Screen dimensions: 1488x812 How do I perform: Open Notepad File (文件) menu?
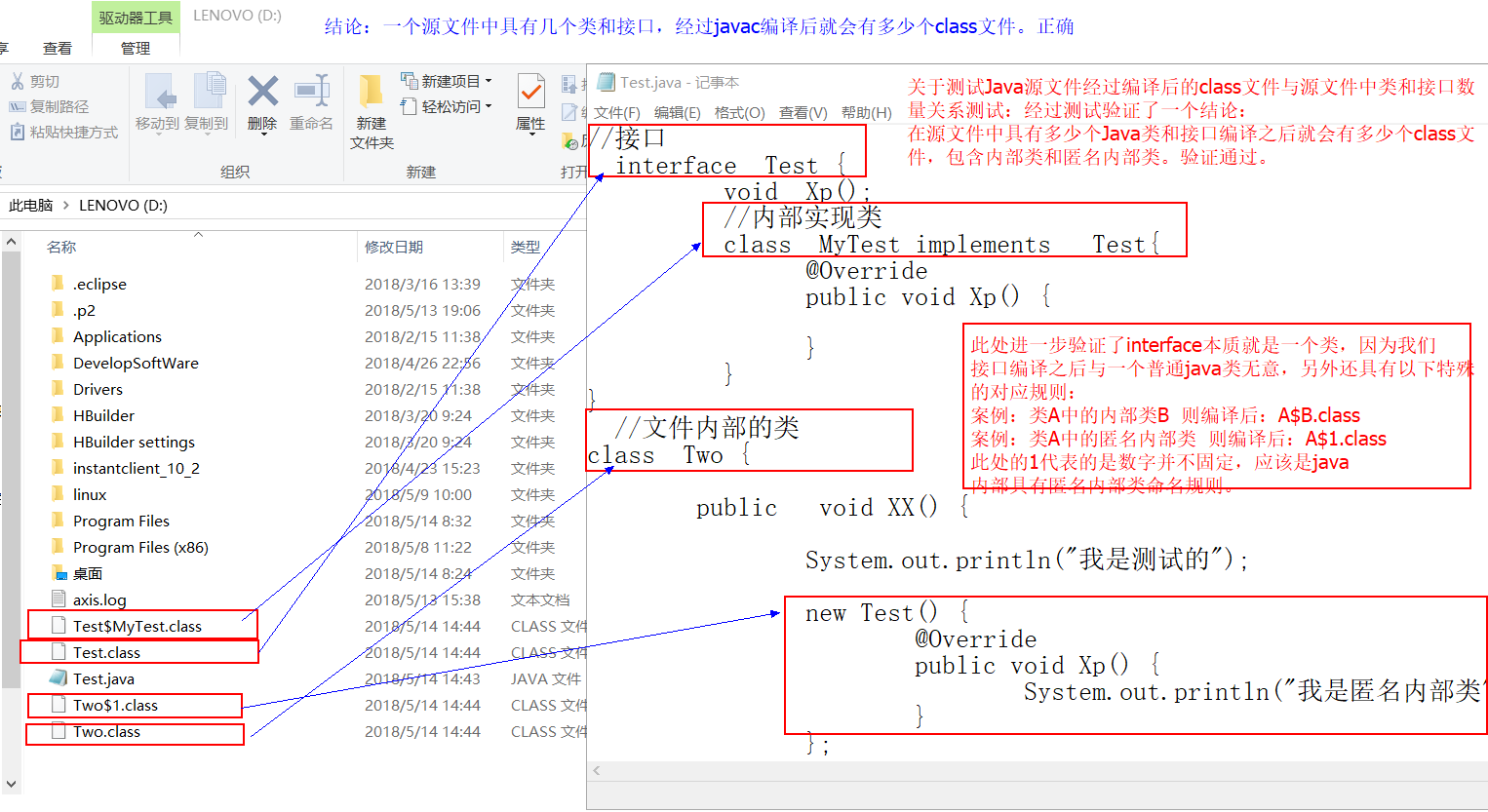617,113
